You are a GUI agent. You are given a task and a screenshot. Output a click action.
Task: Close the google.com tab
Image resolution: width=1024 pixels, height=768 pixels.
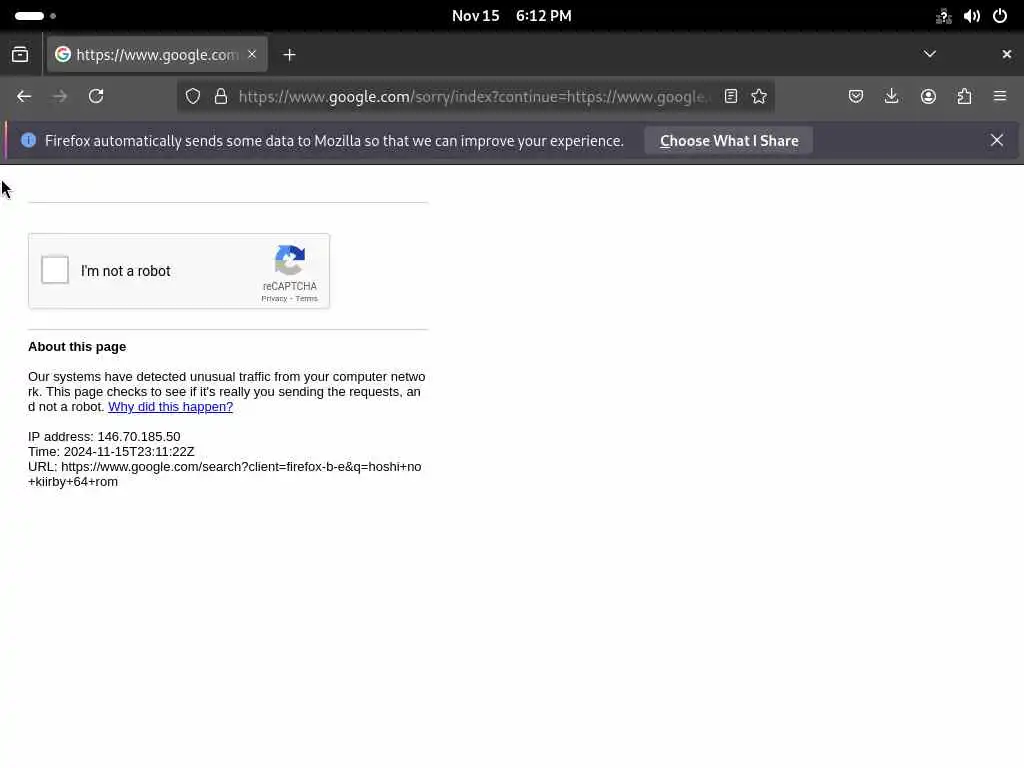pyautogui.click(x=252, y=54)
